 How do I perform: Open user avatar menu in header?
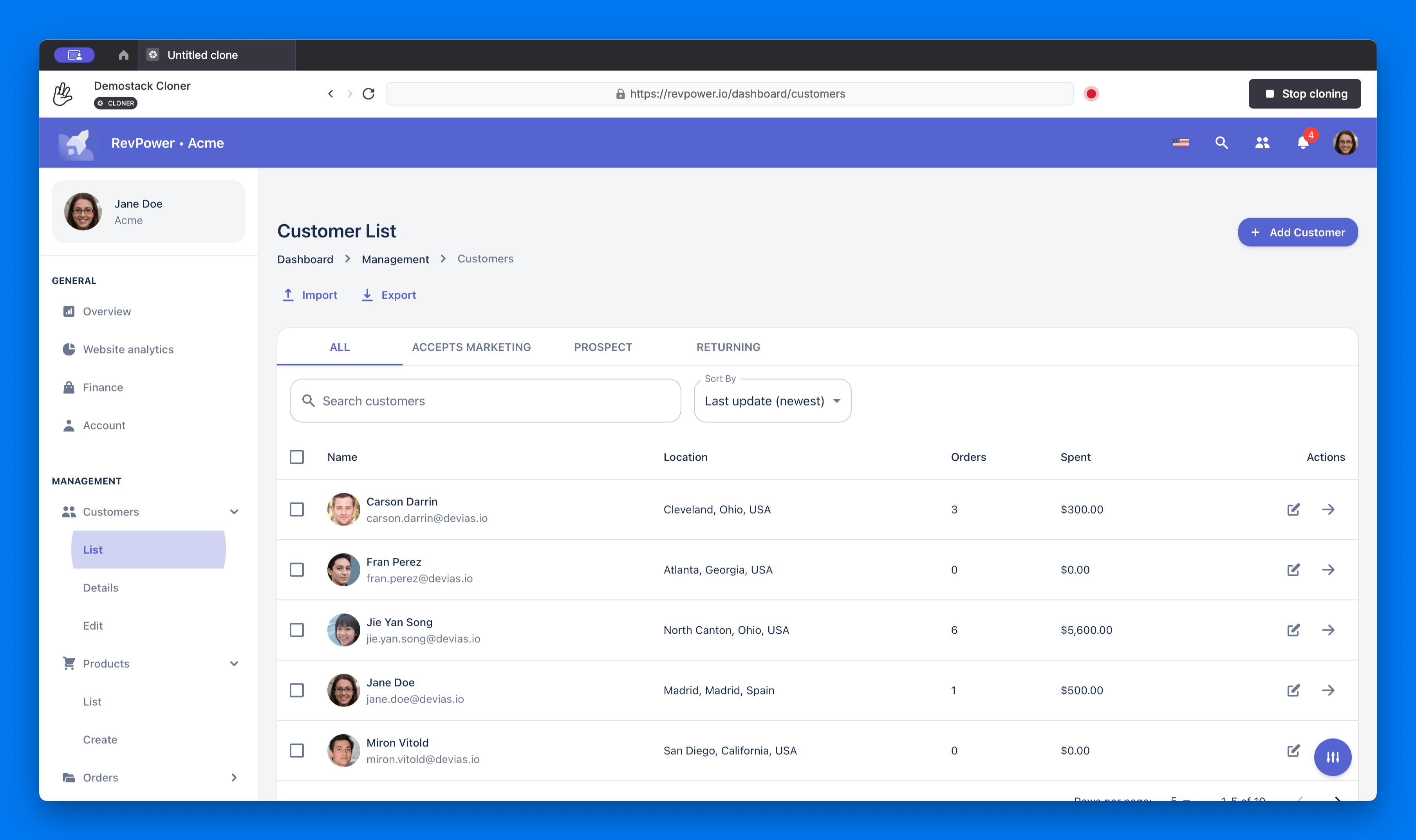pos(1345,142)
